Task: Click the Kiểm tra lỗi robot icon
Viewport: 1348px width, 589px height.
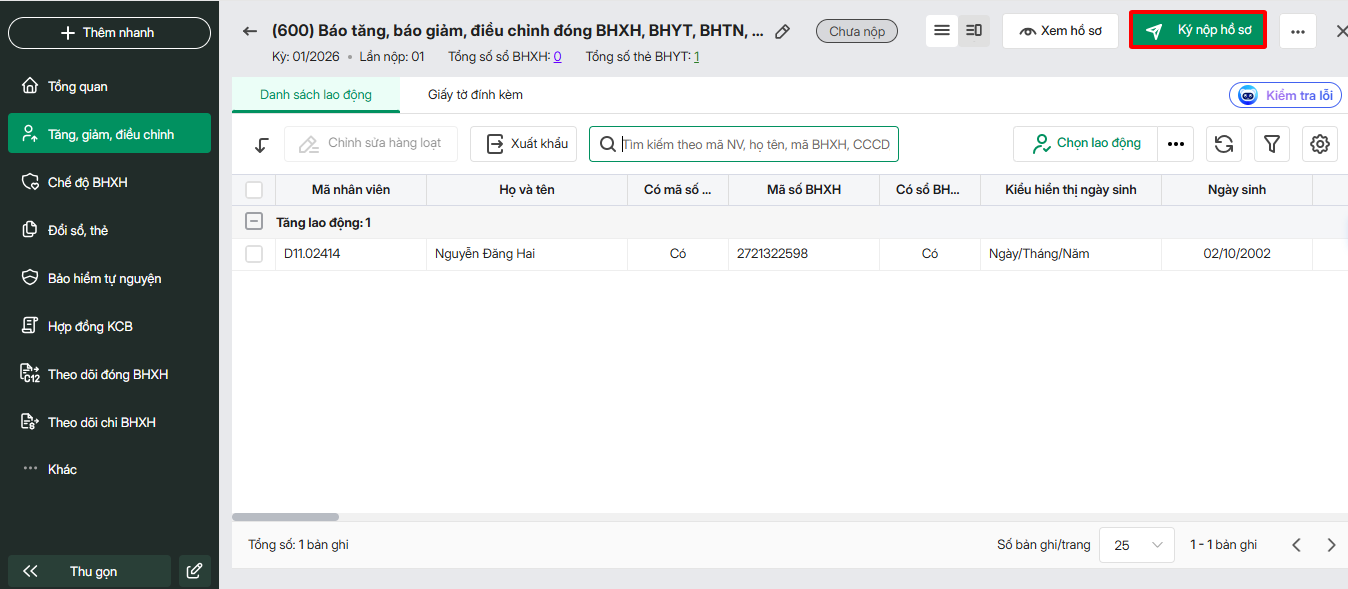Action: (x=1248, y=95)
